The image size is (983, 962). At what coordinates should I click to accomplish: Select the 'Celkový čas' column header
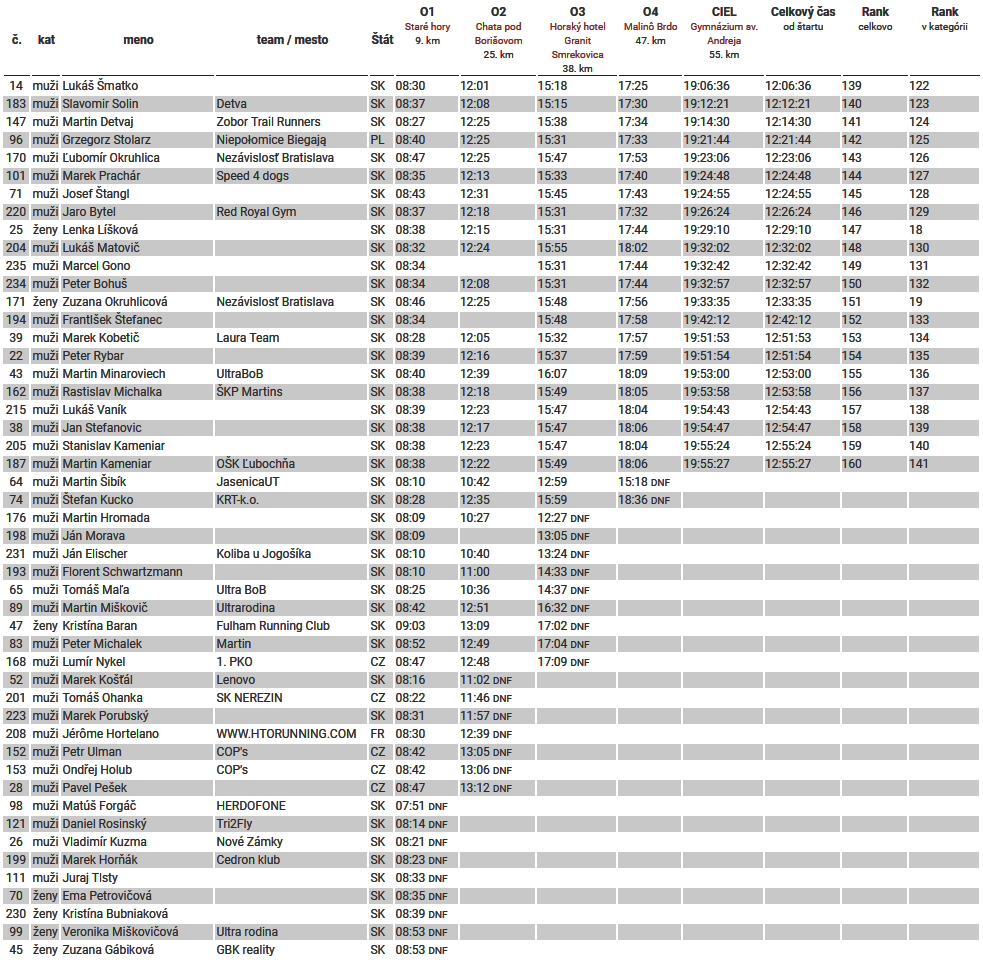tap(803, 19)
